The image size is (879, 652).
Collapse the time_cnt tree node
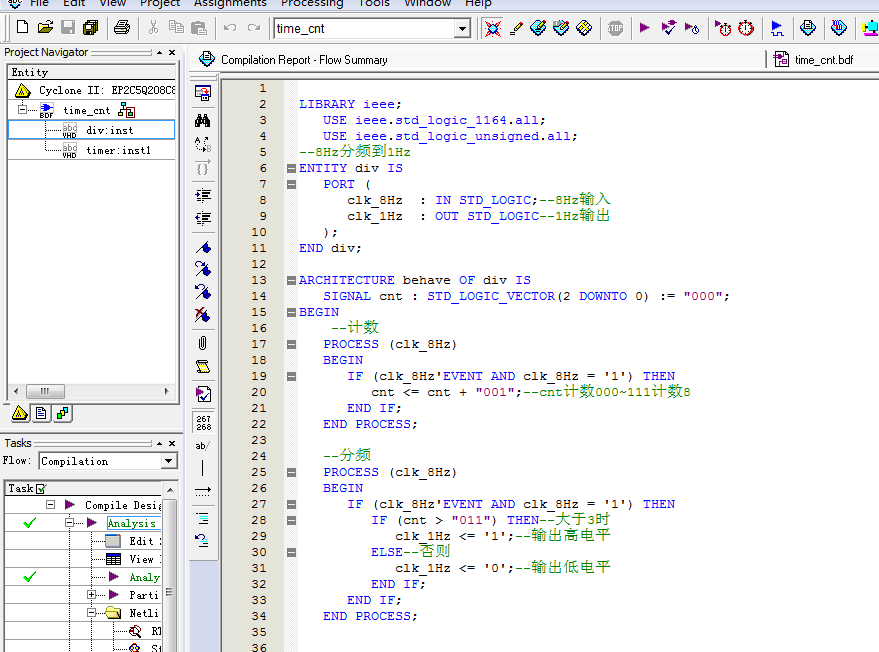tap(22, 110)
